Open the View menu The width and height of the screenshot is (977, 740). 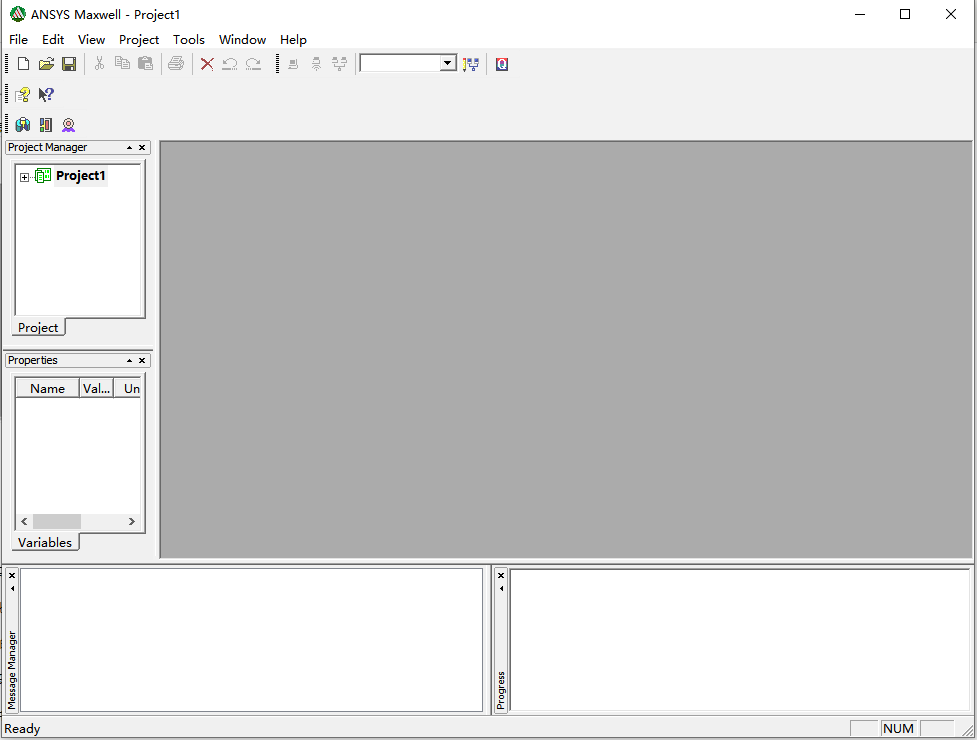point(91,39)
